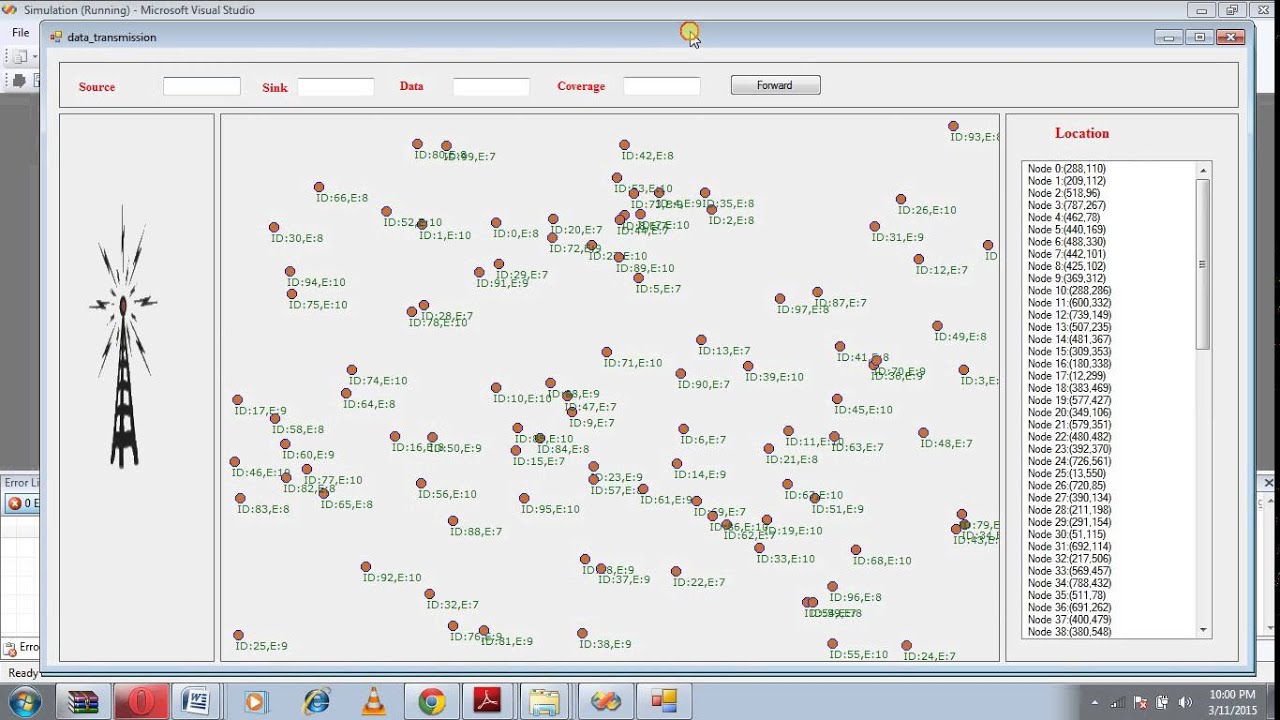
Task: Select the node dot labeled ID:13,E:7
Action: pyautogui.click(x=701, y=340)
